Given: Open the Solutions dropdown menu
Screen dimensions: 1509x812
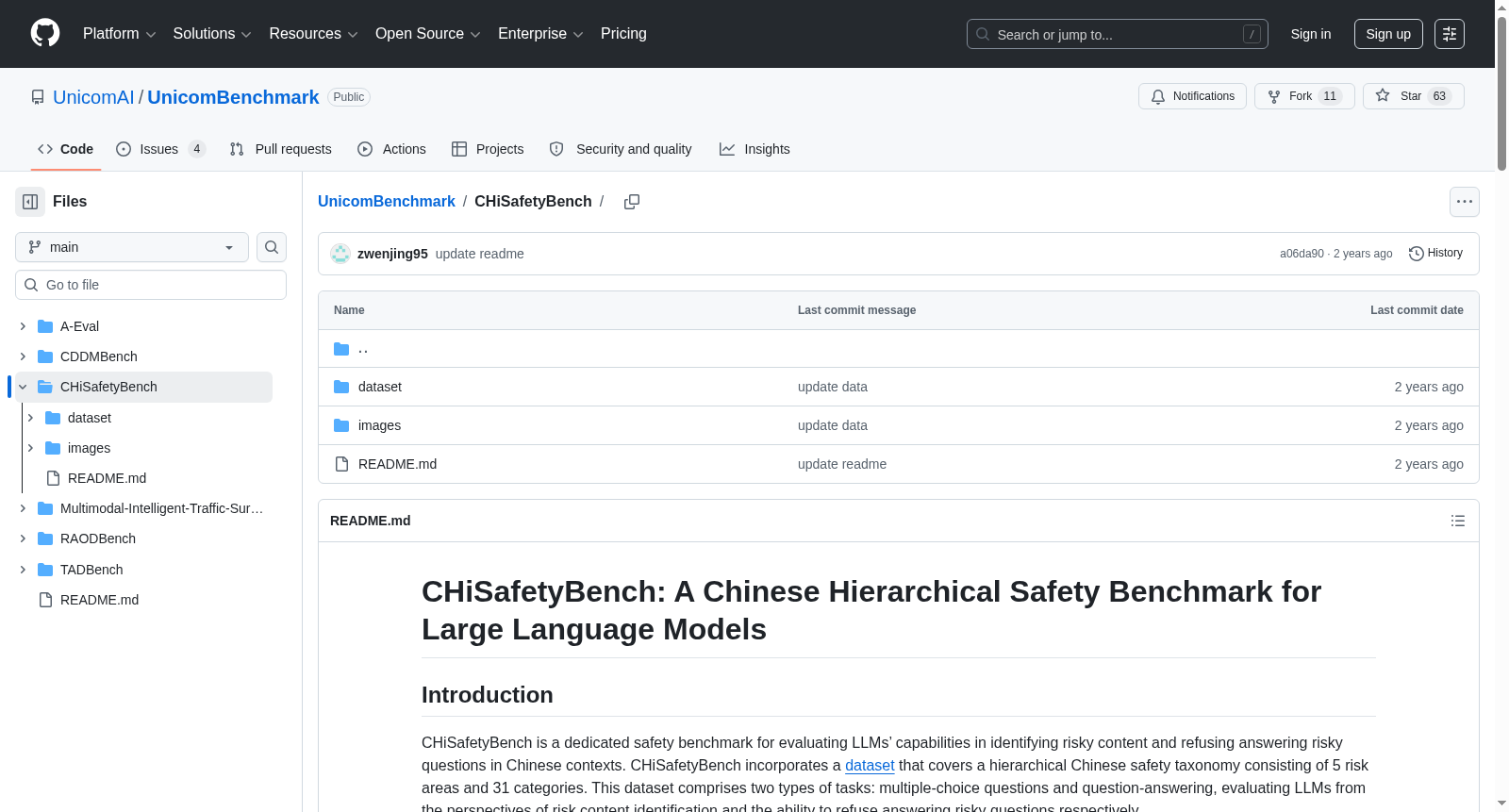Looking at the screenshot, I should click(x=212, y=34).
